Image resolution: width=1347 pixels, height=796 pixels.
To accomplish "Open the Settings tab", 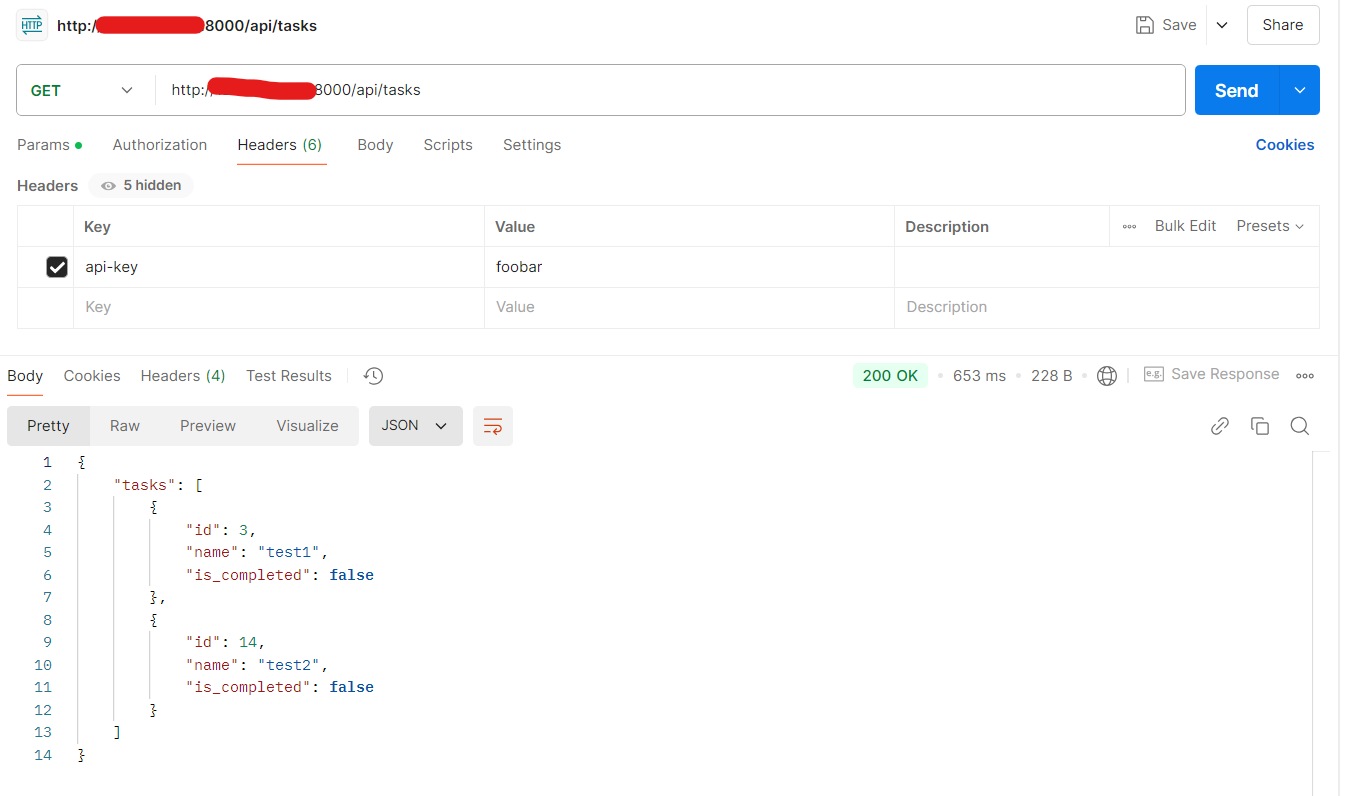I will pyautogui.click(x=532, y=145).
